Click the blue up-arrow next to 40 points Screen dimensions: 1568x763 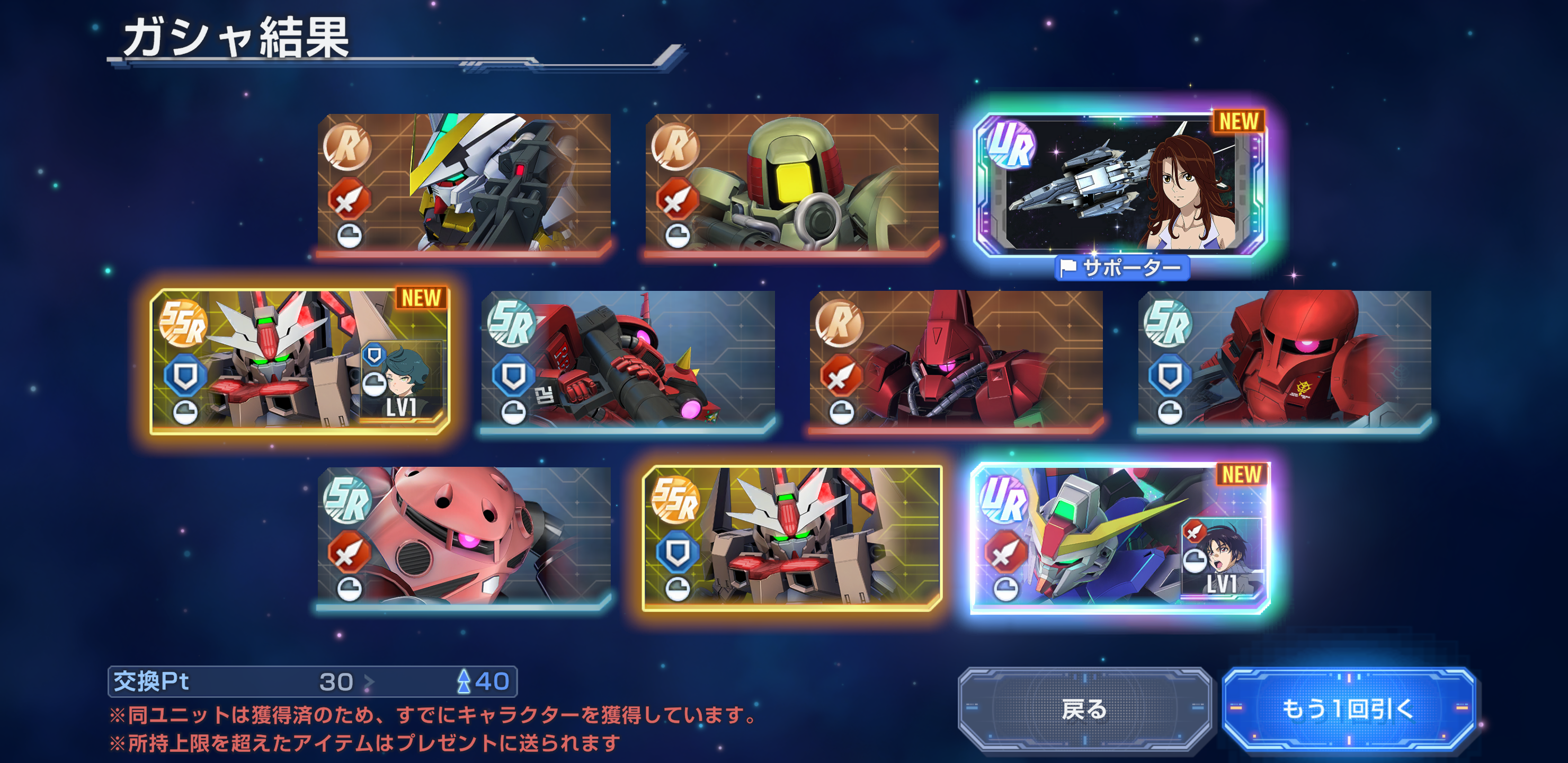(x=464, y=681)
